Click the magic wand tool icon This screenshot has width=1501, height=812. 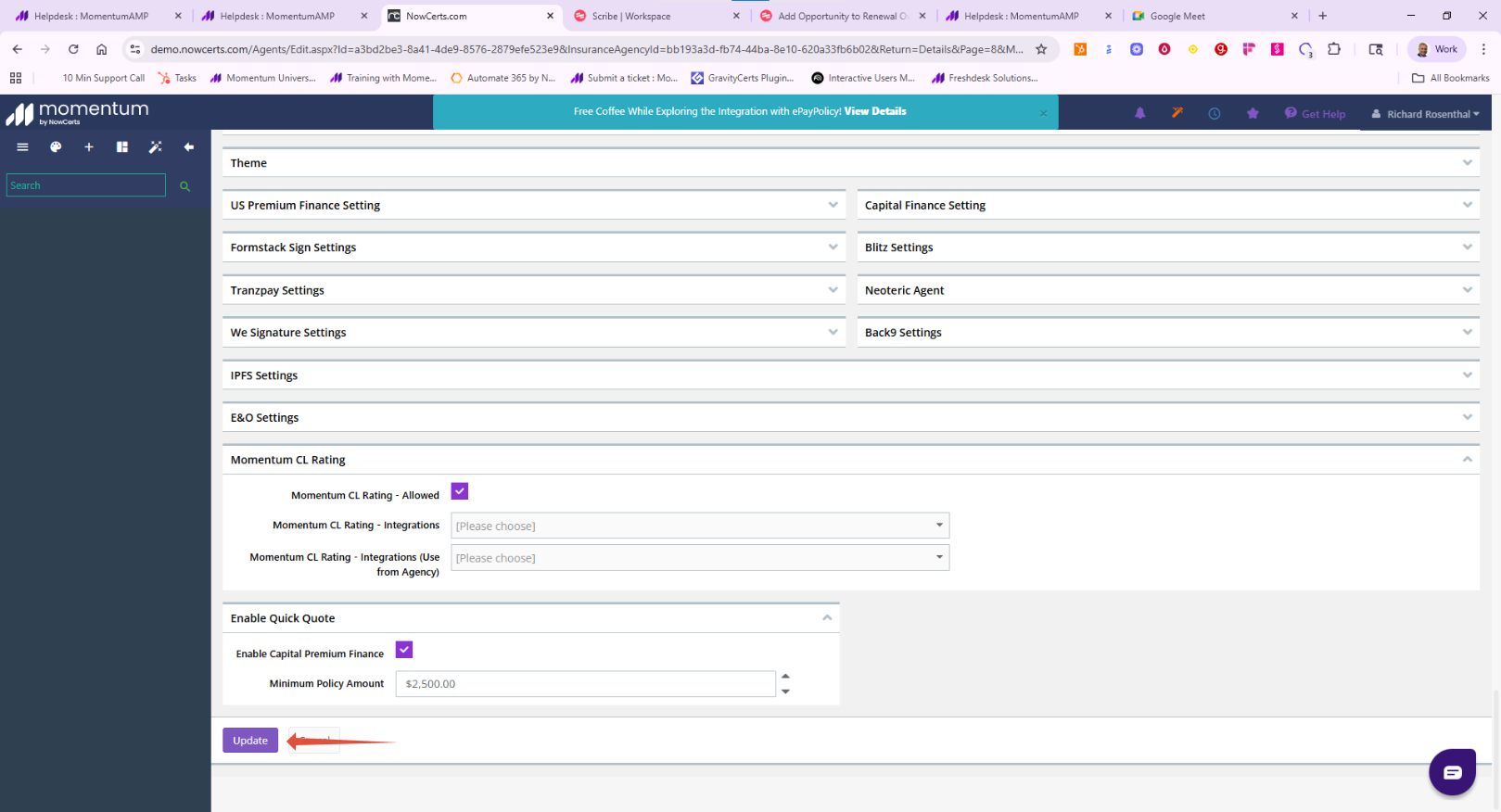156,147
